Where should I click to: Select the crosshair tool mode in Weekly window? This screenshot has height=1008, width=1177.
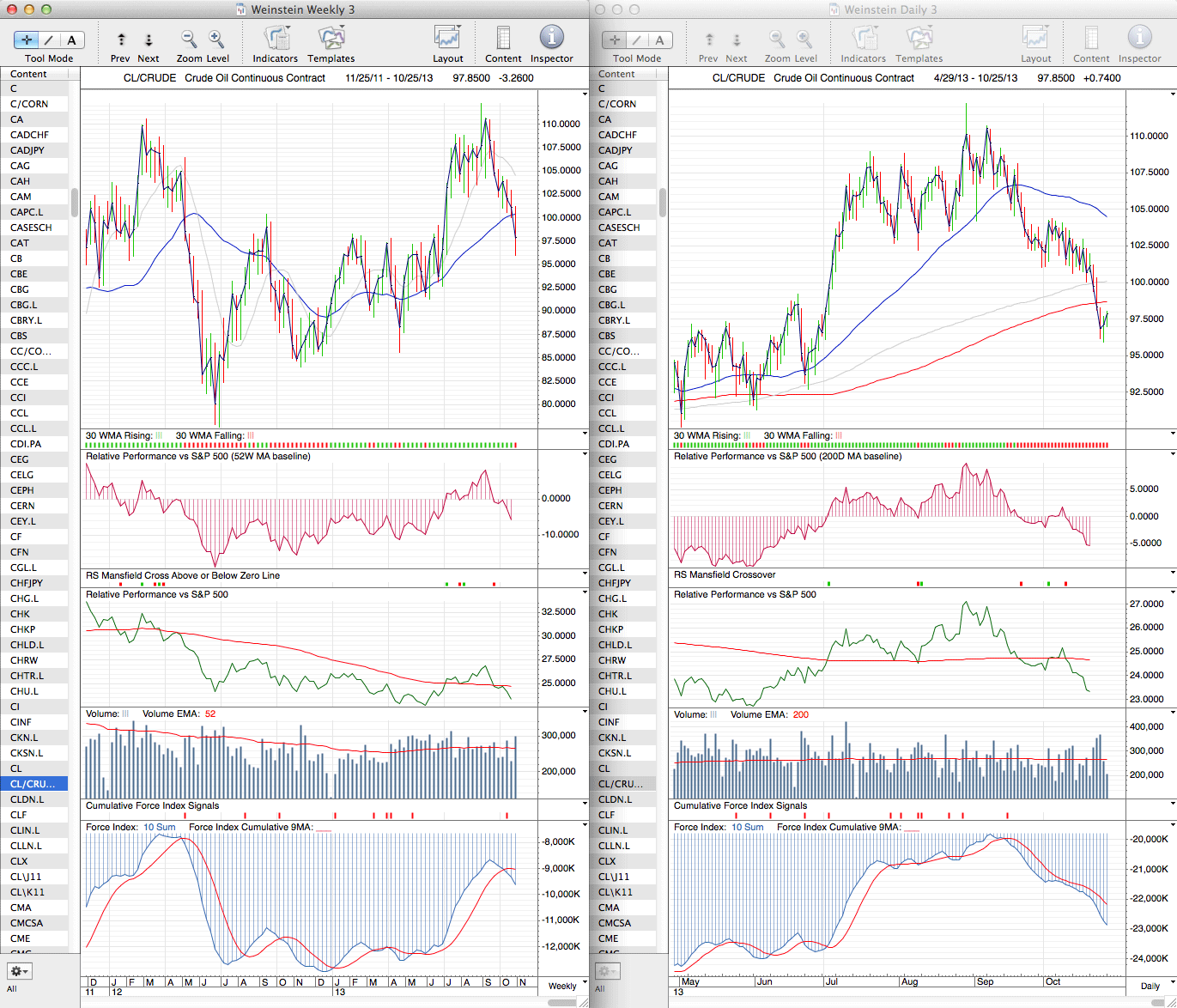(27, 40)
